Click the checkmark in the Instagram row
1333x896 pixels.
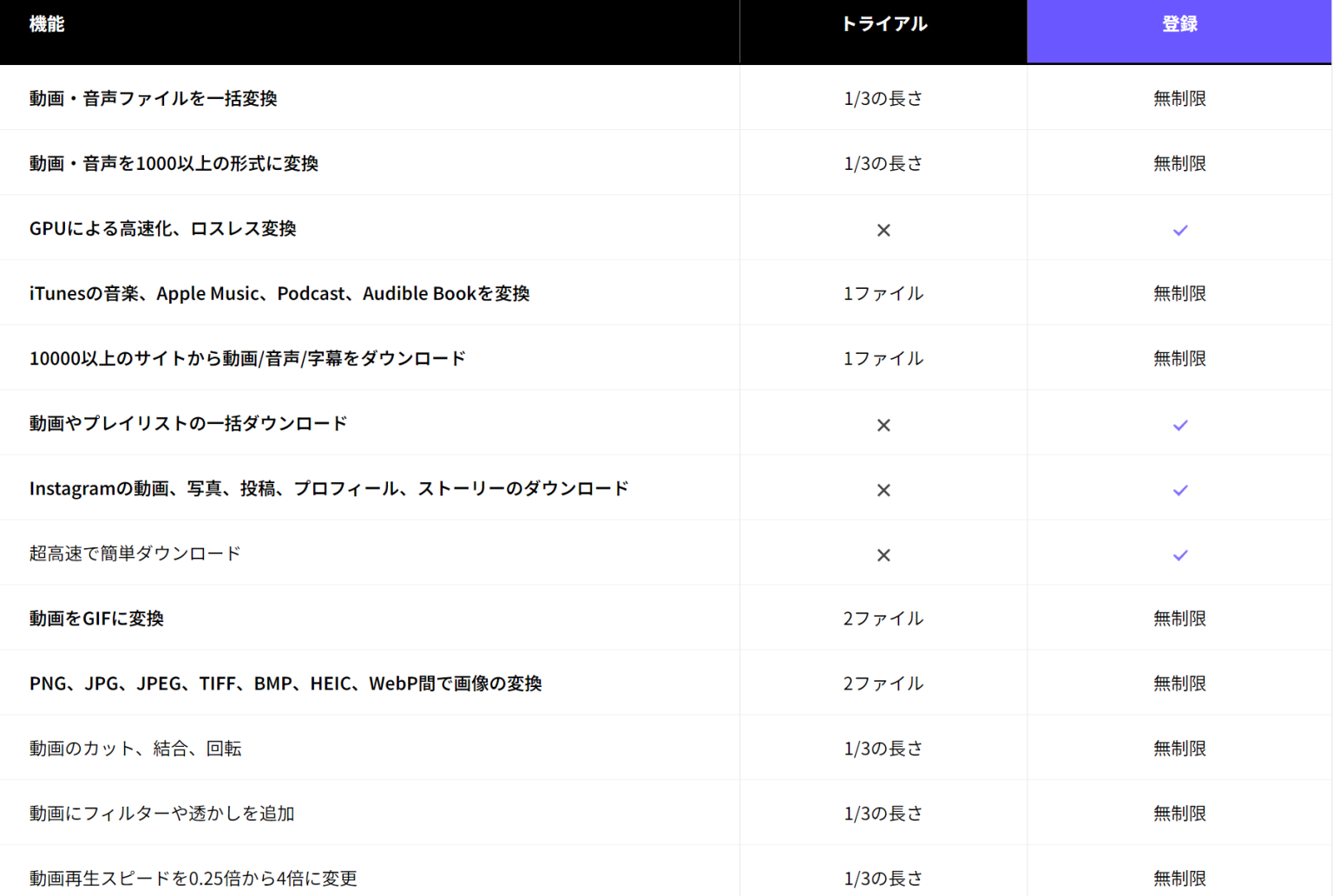point(1179,490)
